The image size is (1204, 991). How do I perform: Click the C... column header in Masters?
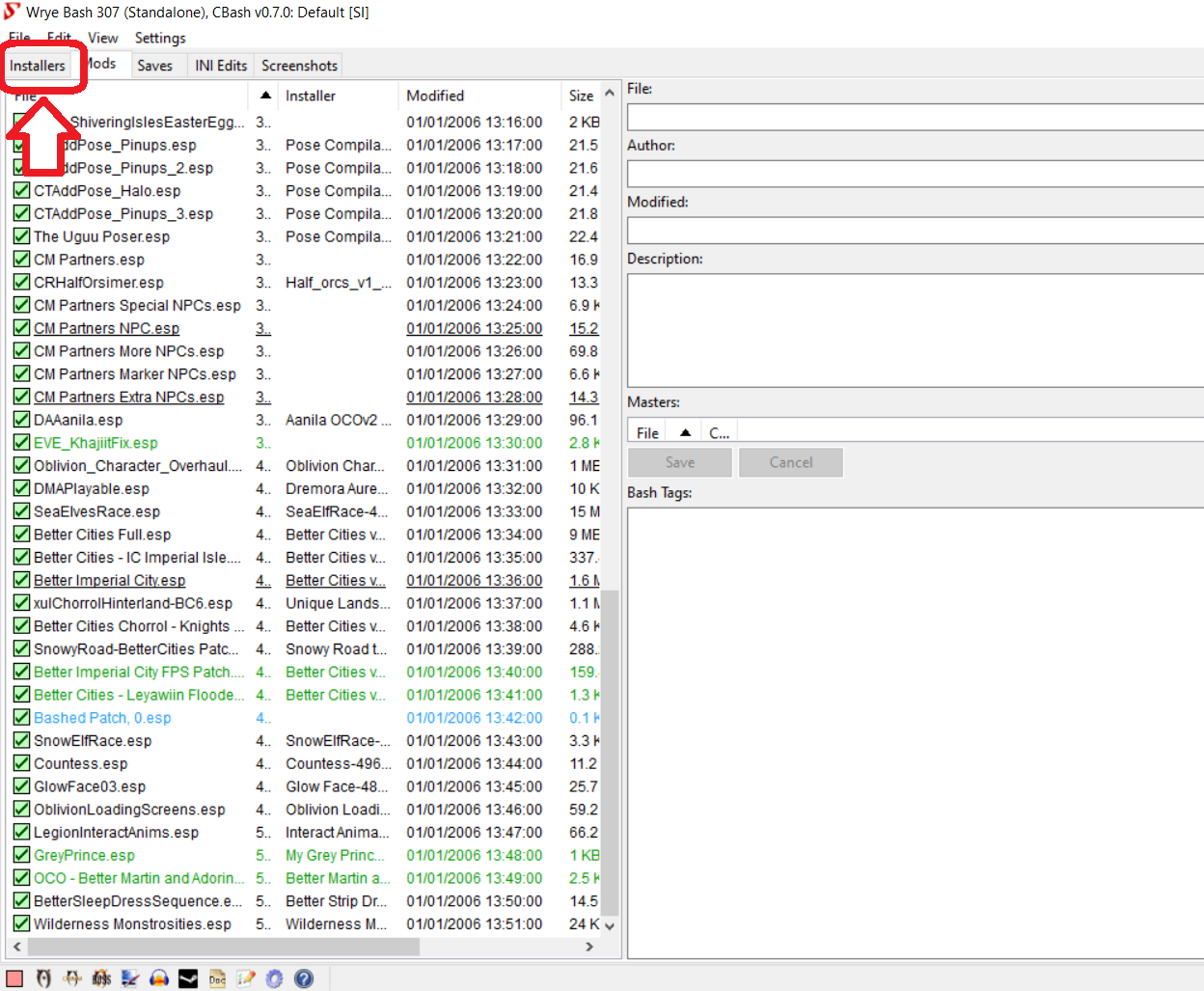[720, 432]
